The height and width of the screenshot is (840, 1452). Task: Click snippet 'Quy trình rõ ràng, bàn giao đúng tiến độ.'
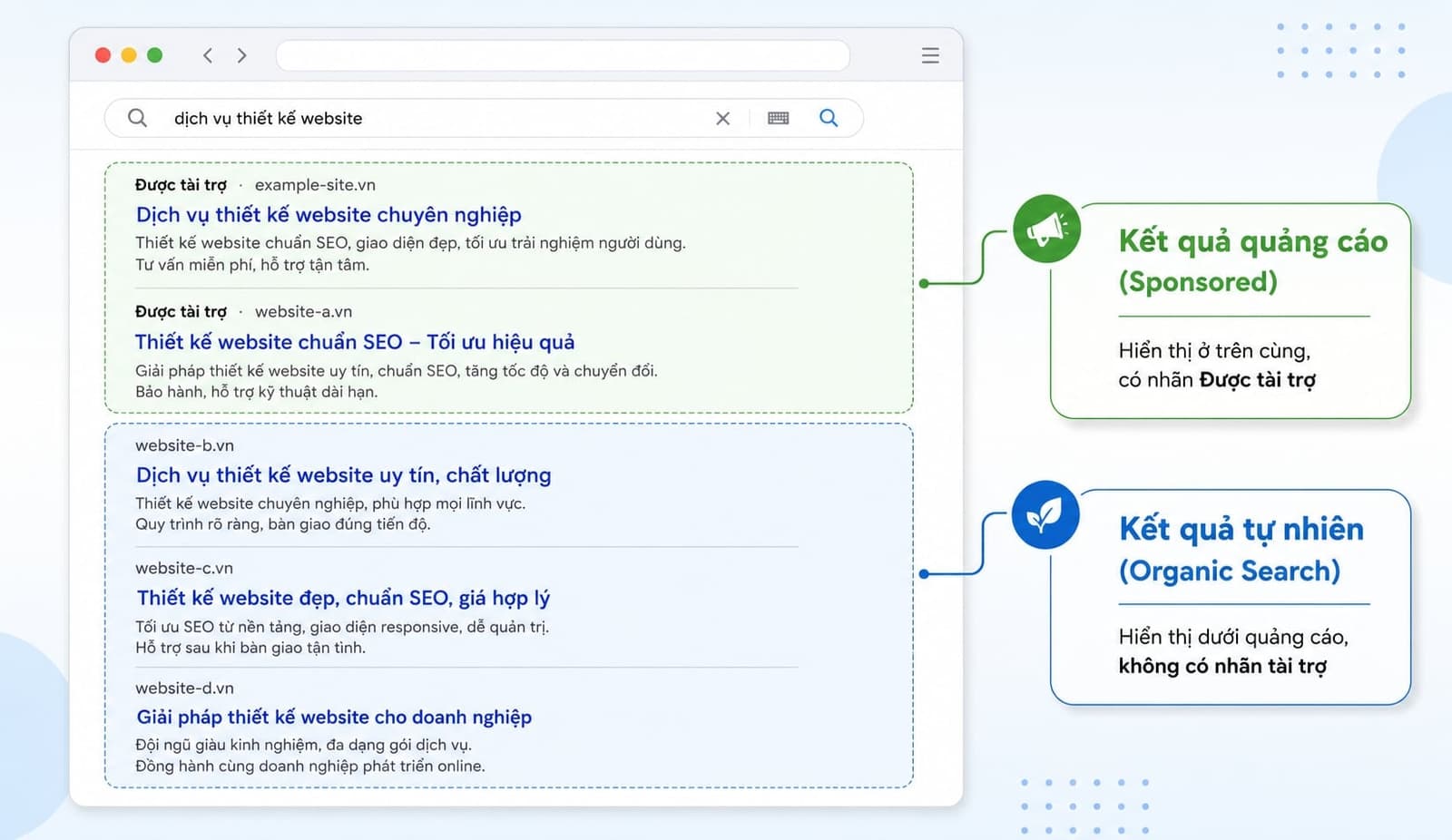[282, 524]
